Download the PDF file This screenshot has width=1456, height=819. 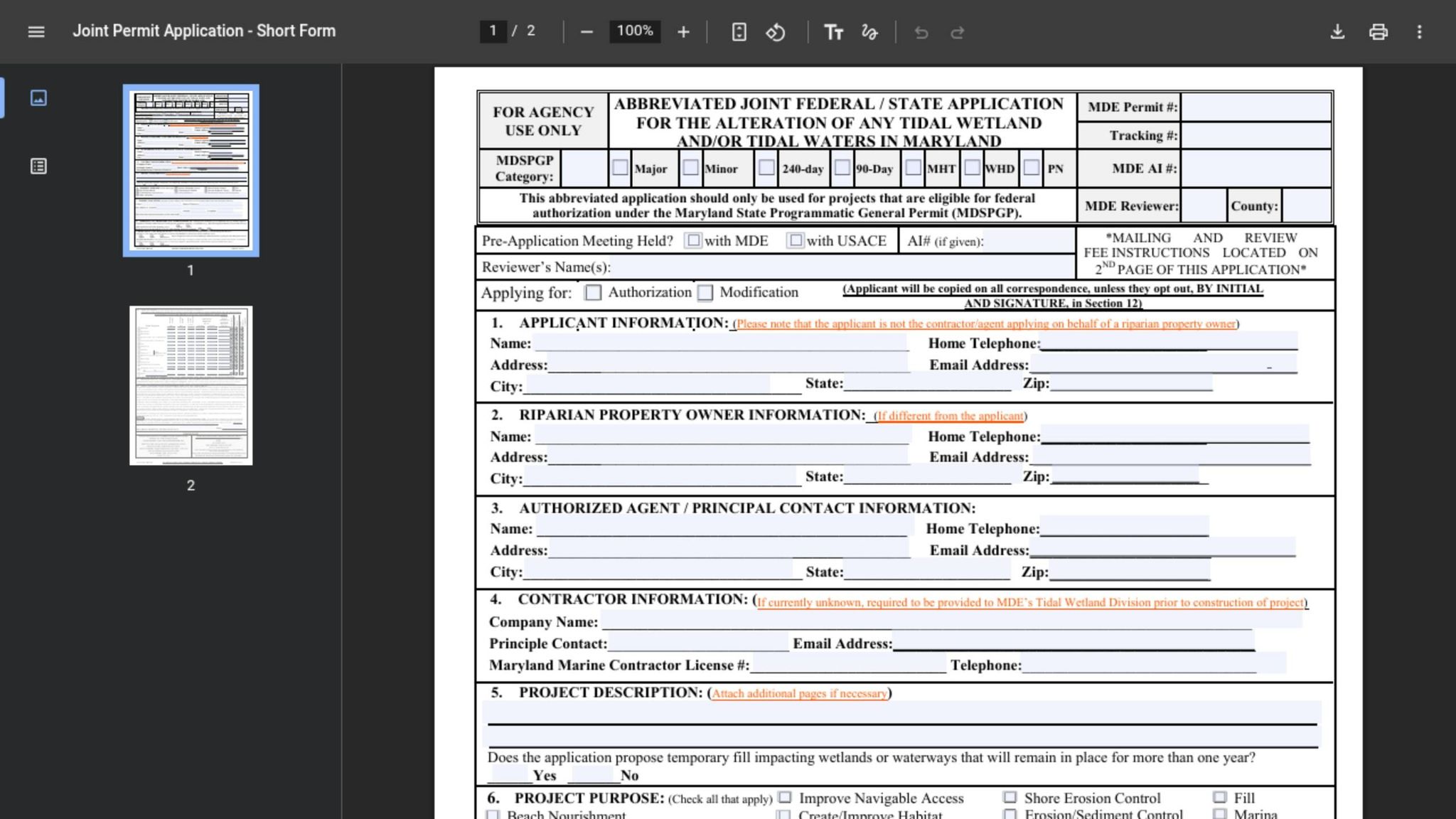click(x=1337, y=32)
